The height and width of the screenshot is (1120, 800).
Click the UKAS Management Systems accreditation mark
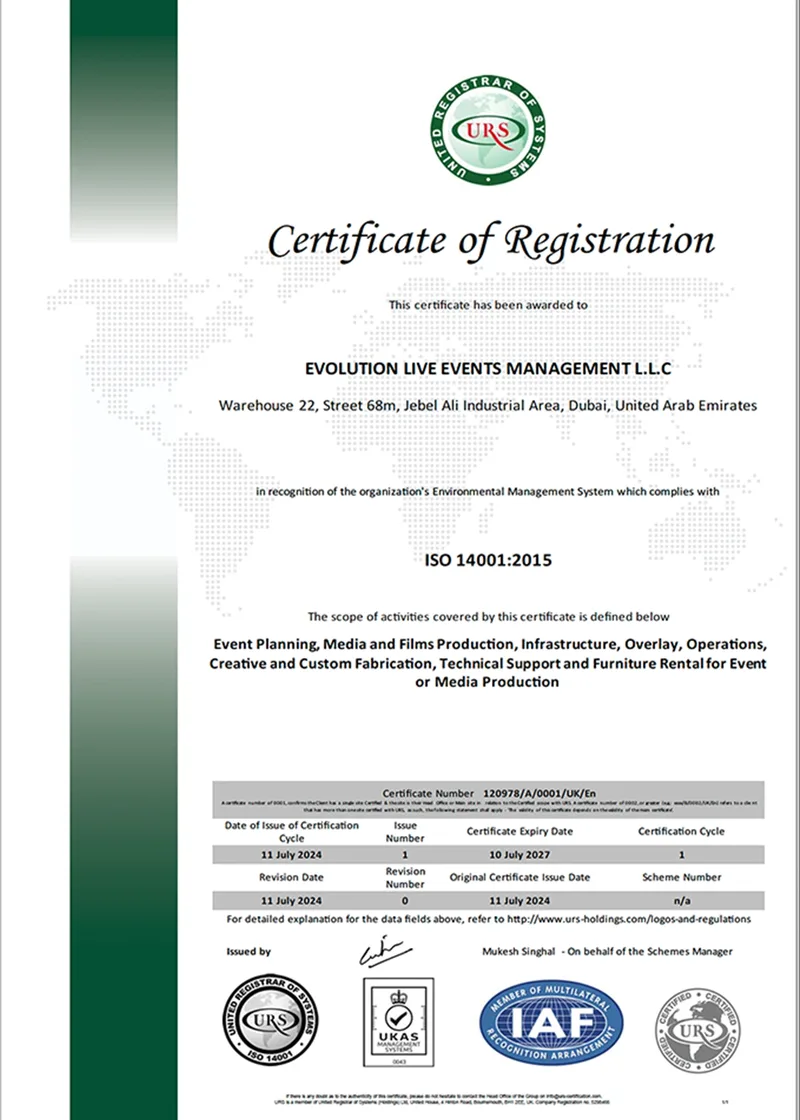[399, 1021]
